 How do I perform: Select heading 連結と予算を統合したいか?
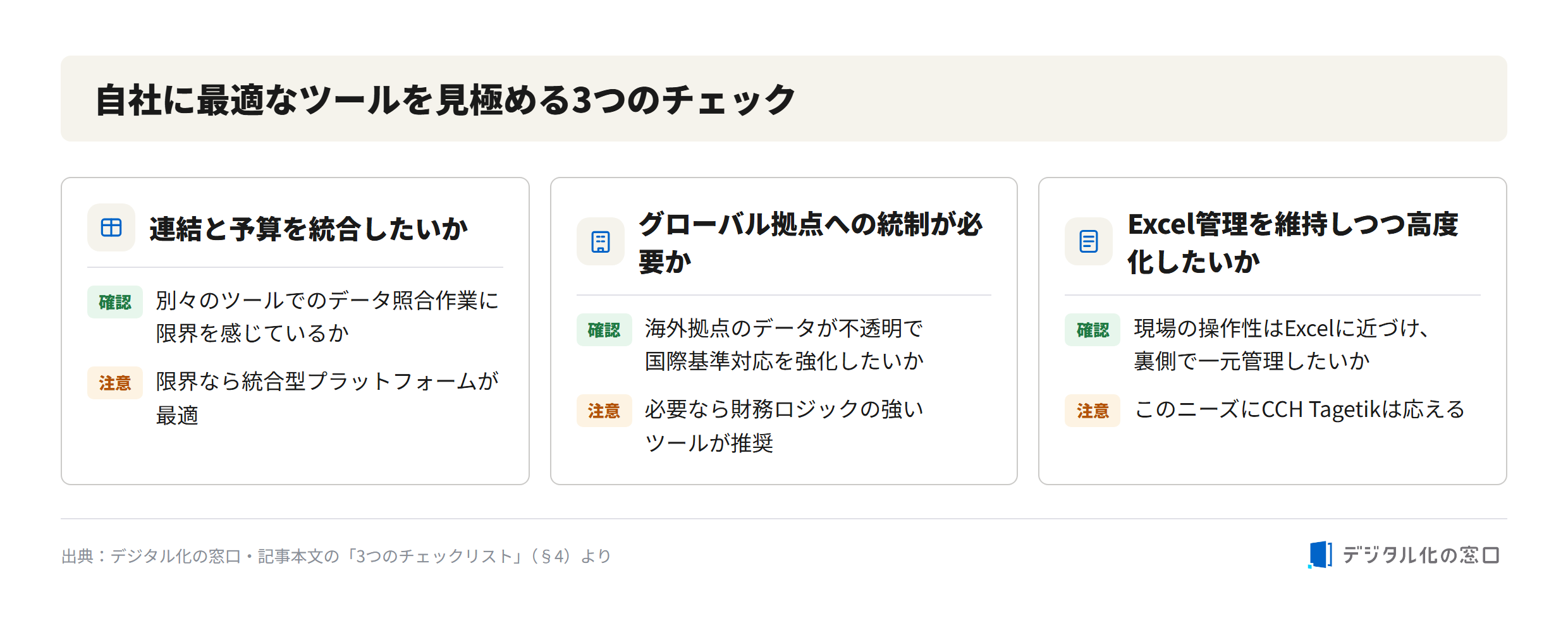309,228
